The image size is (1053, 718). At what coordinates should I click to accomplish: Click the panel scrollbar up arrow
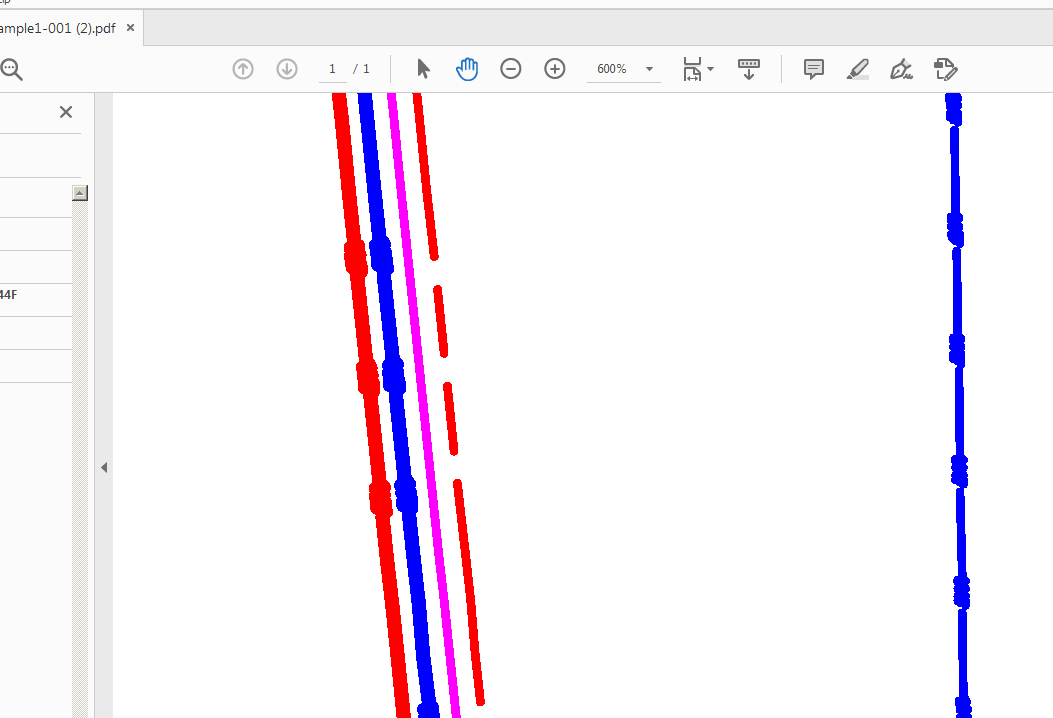(x=80, y=193)
